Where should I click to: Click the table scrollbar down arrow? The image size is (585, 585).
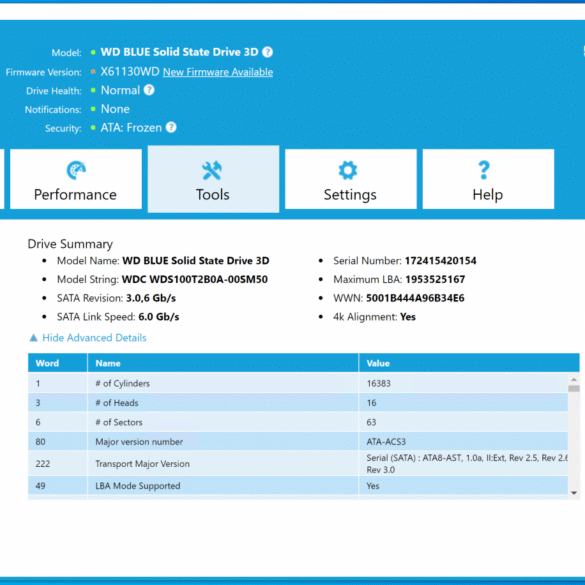point(574,493)
